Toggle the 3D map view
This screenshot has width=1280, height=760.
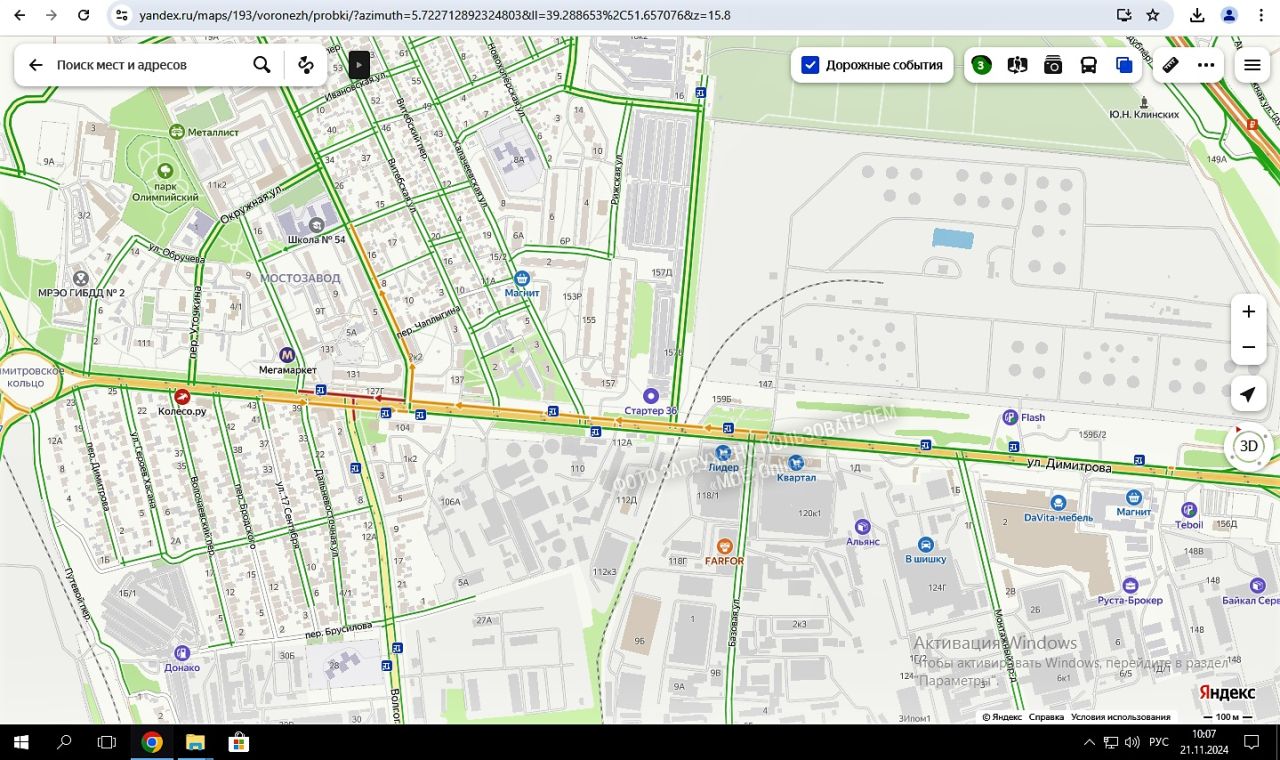(1248, 446)
